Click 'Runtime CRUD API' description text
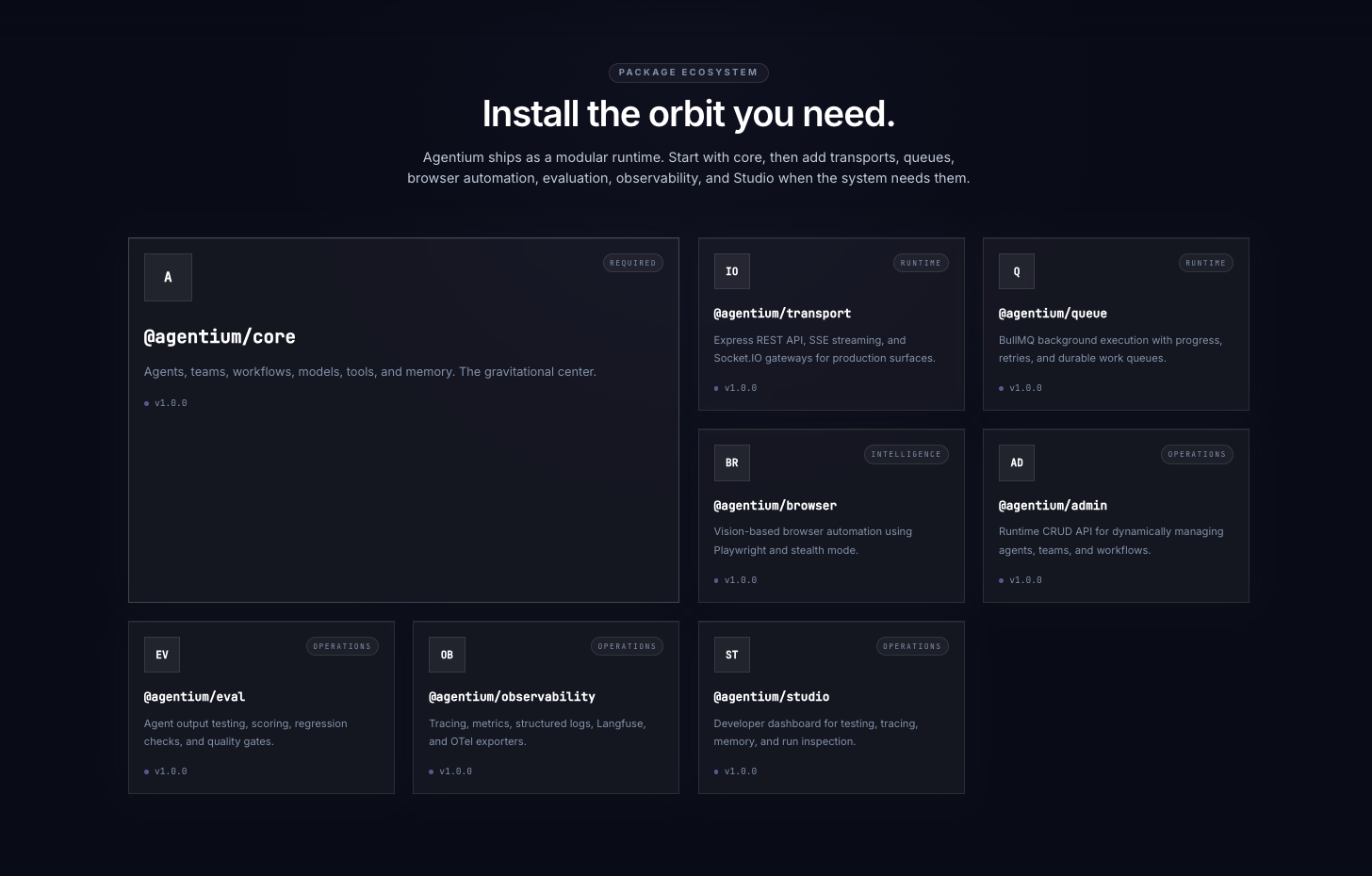This screenshot has height=876, width=1372. pos(1111,541)
